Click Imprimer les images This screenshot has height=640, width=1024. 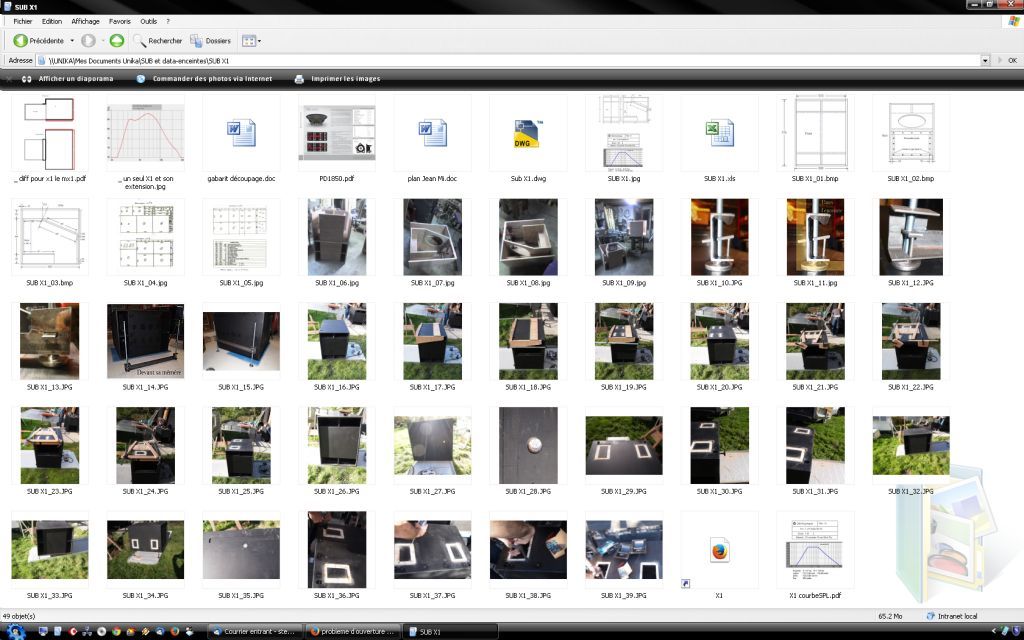[337, 78]
